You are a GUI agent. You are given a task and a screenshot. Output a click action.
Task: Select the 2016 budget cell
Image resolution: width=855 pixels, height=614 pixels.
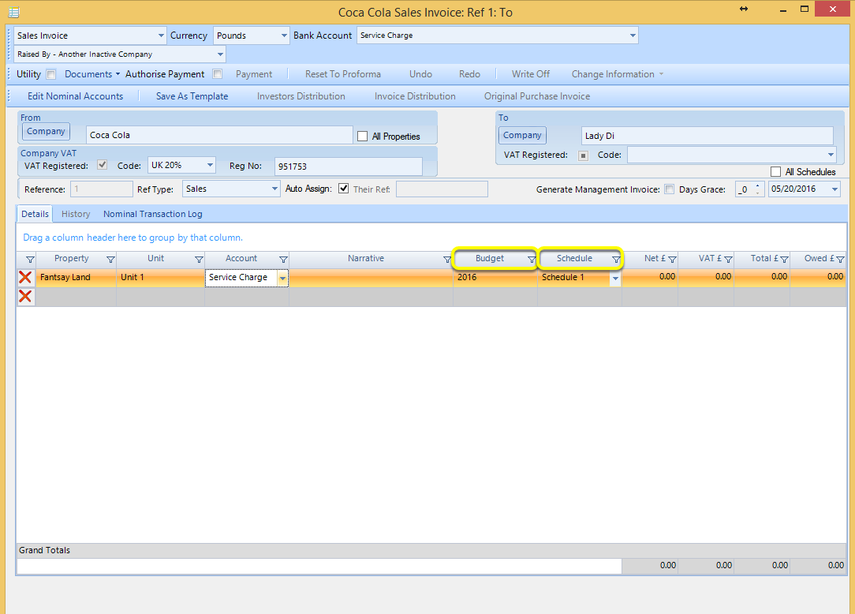495,278
